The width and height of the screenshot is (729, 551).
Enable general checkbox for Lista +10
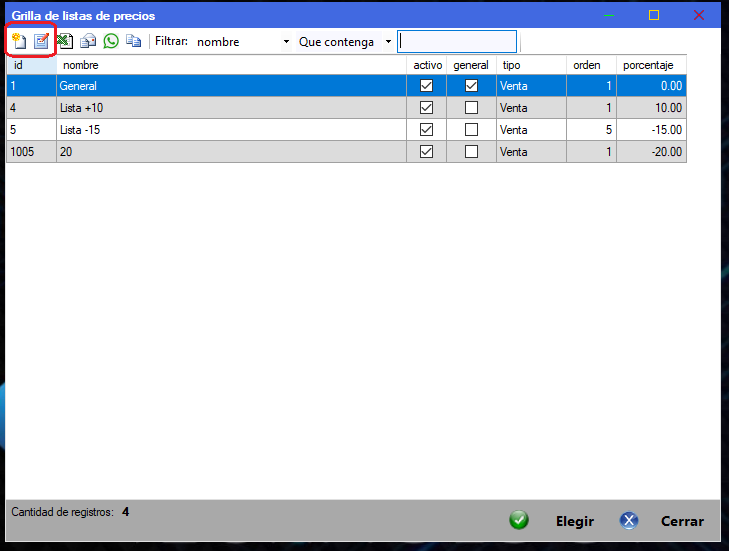(471, 108)
